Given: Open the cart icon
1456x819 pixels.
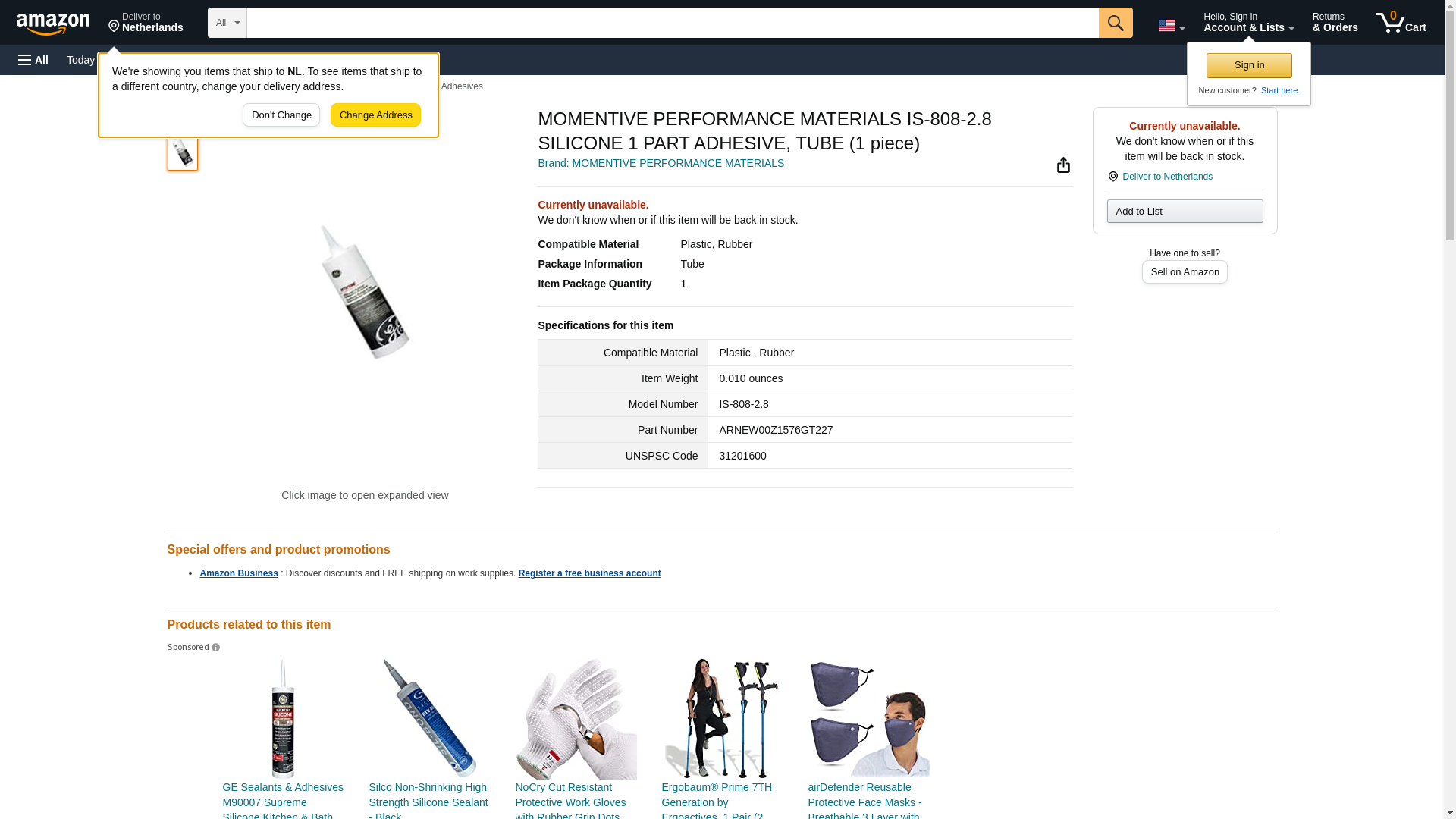Looking at the screenshot, I should [1401, 22].
